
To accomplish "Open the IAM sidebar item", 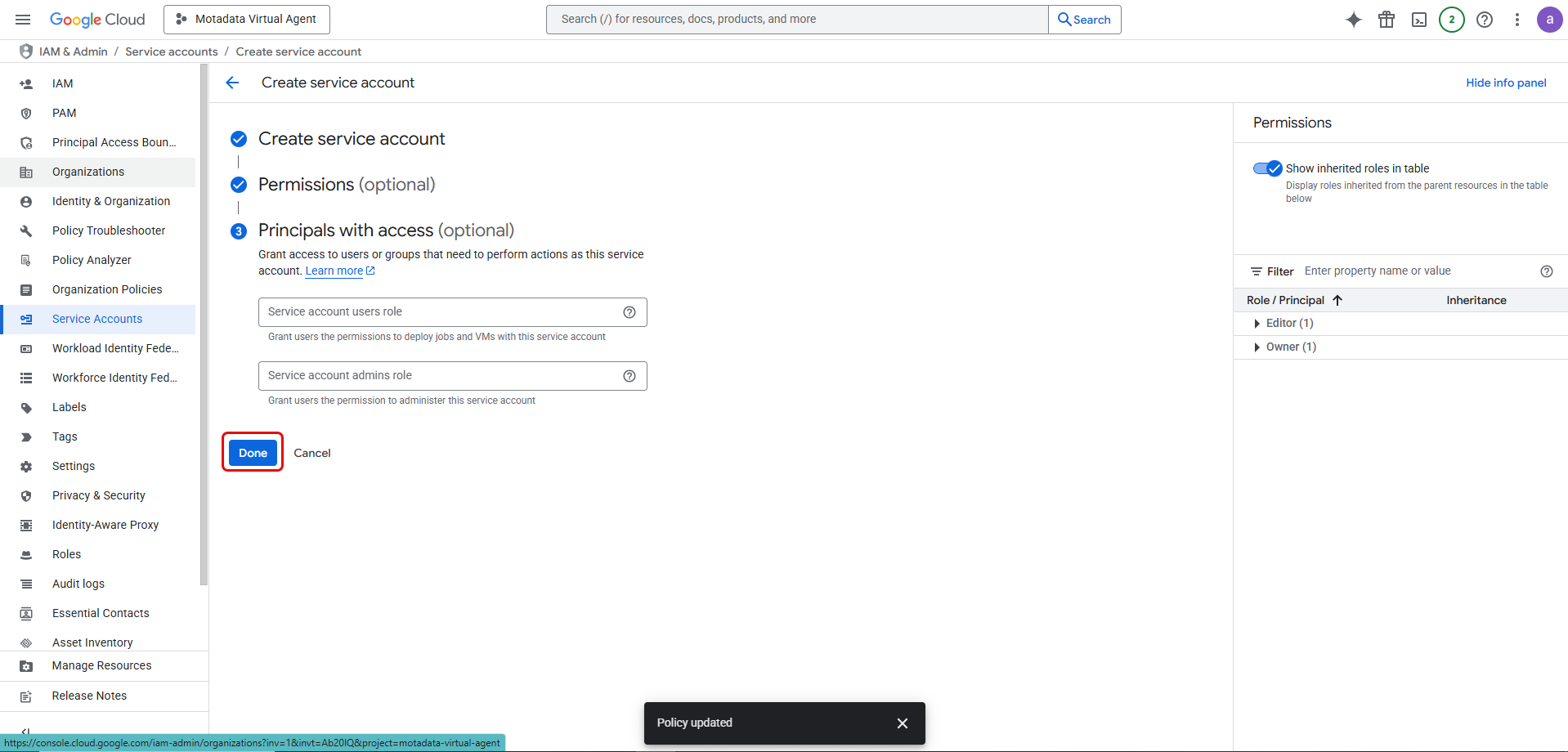I will tap(61, 83).
